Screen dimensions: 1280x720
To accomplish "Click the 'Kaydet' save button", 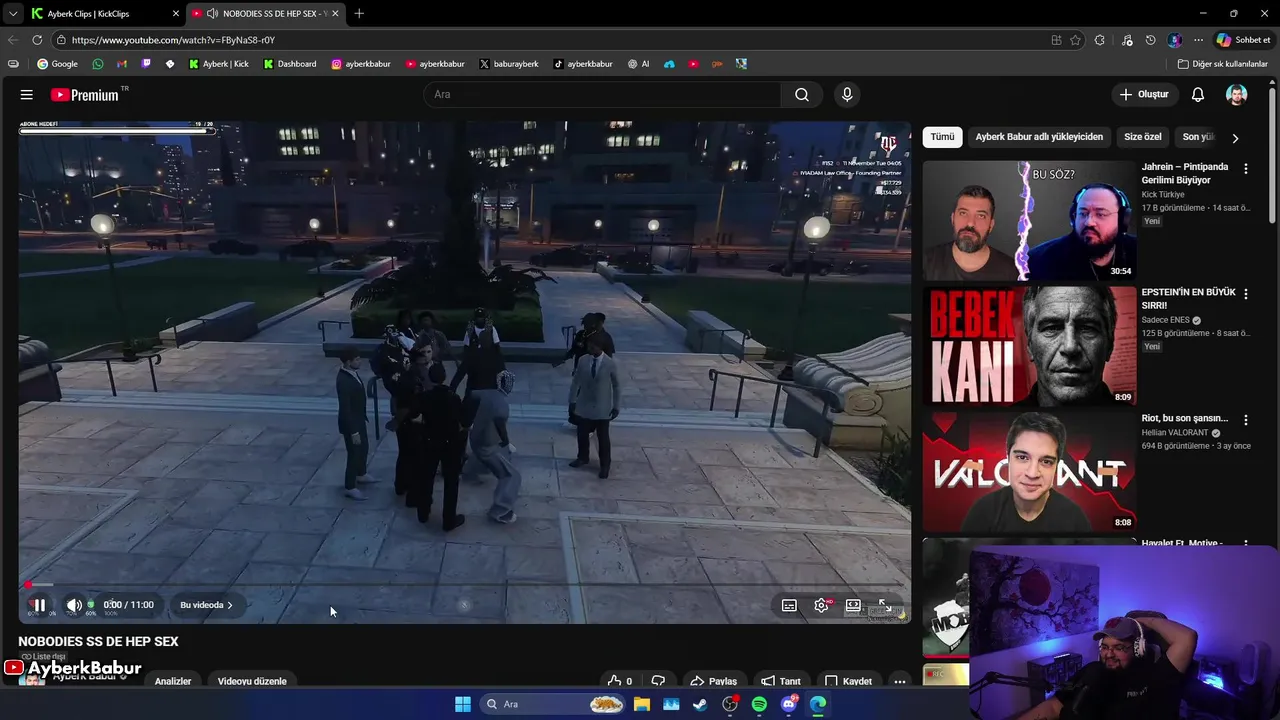I will (848, 681).
